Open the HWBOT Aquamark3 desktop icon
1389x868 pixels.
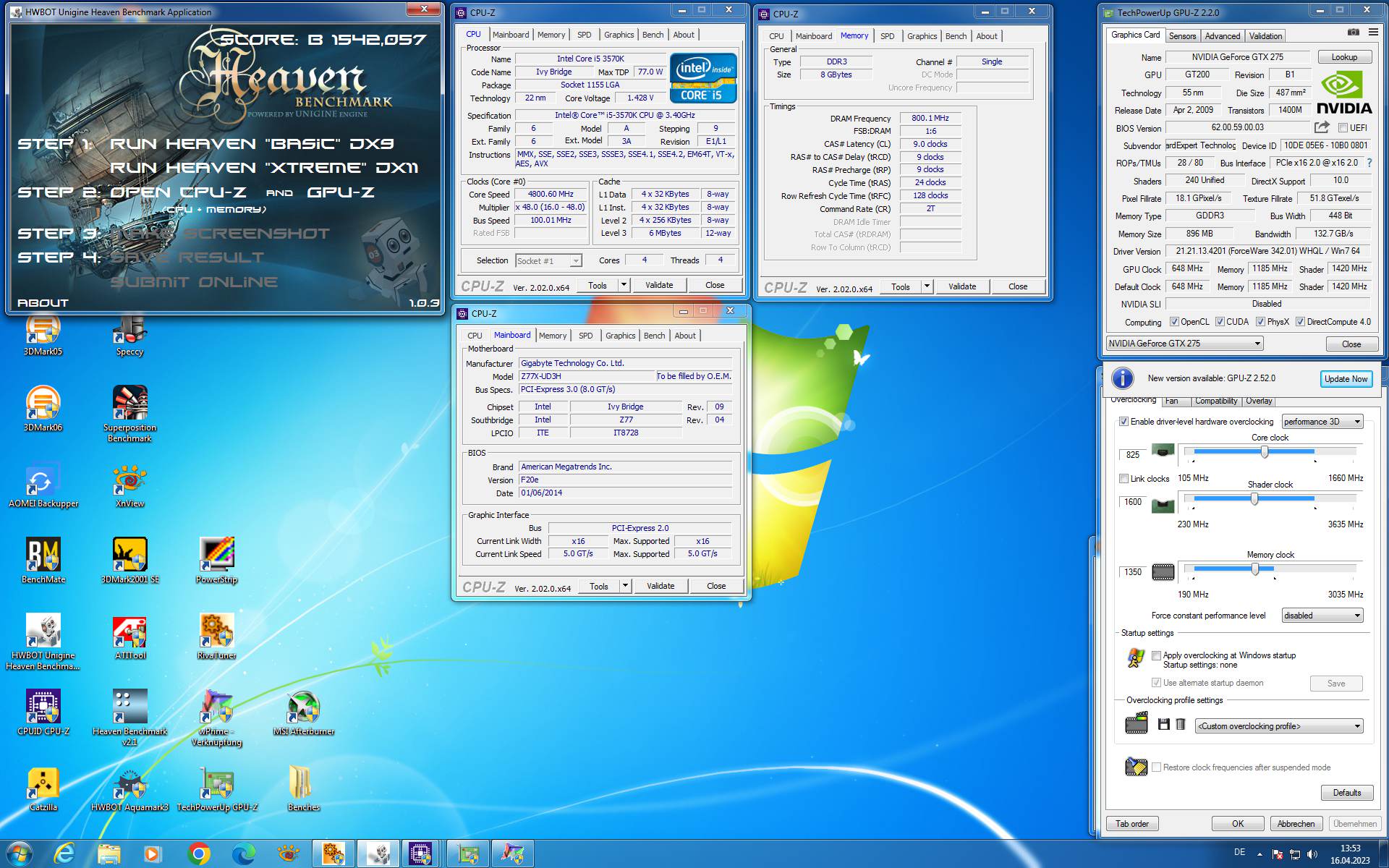130,788
